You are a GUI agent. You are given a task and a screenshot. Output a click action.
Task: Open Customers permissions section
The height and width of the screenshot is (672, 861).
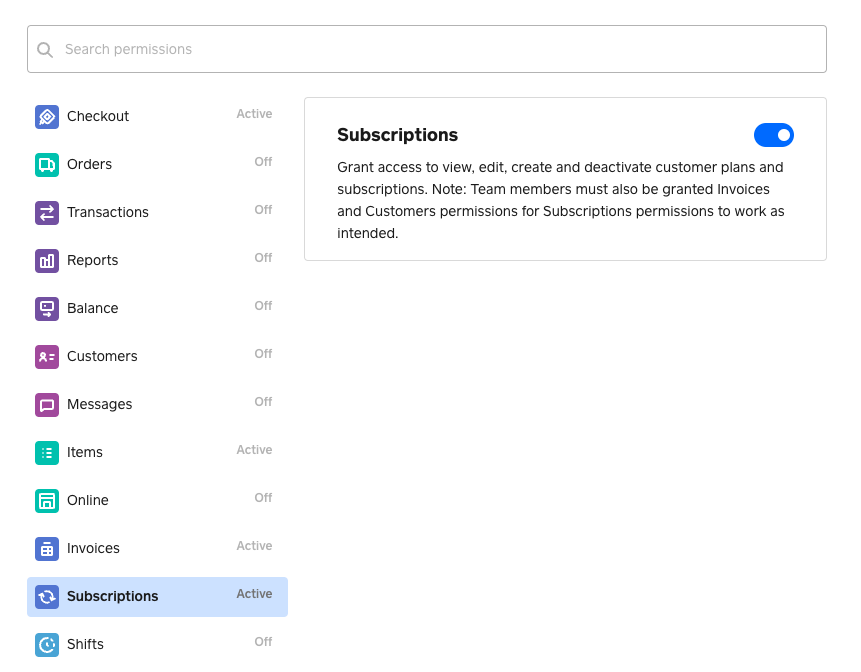(x=102, y=356)
